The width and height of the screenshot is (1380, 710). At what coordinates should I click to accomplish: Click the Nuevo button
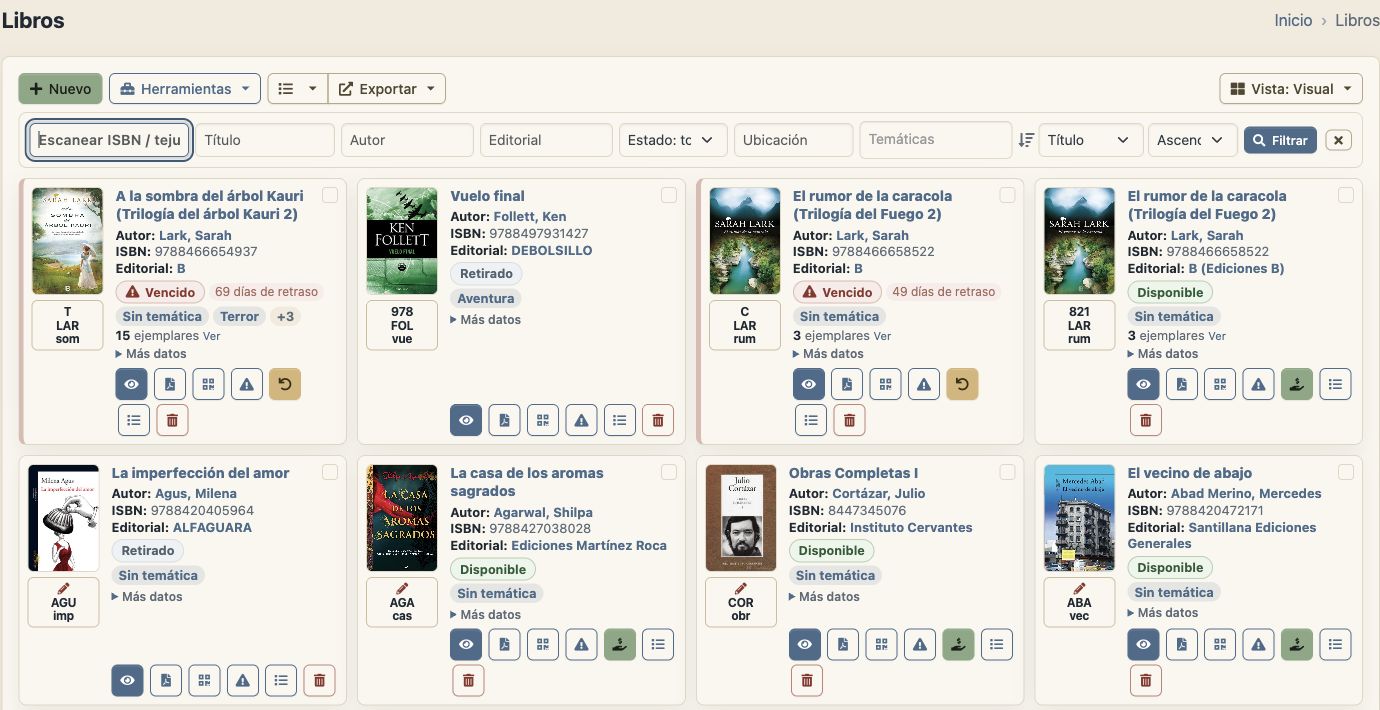(x=61, y=89)
